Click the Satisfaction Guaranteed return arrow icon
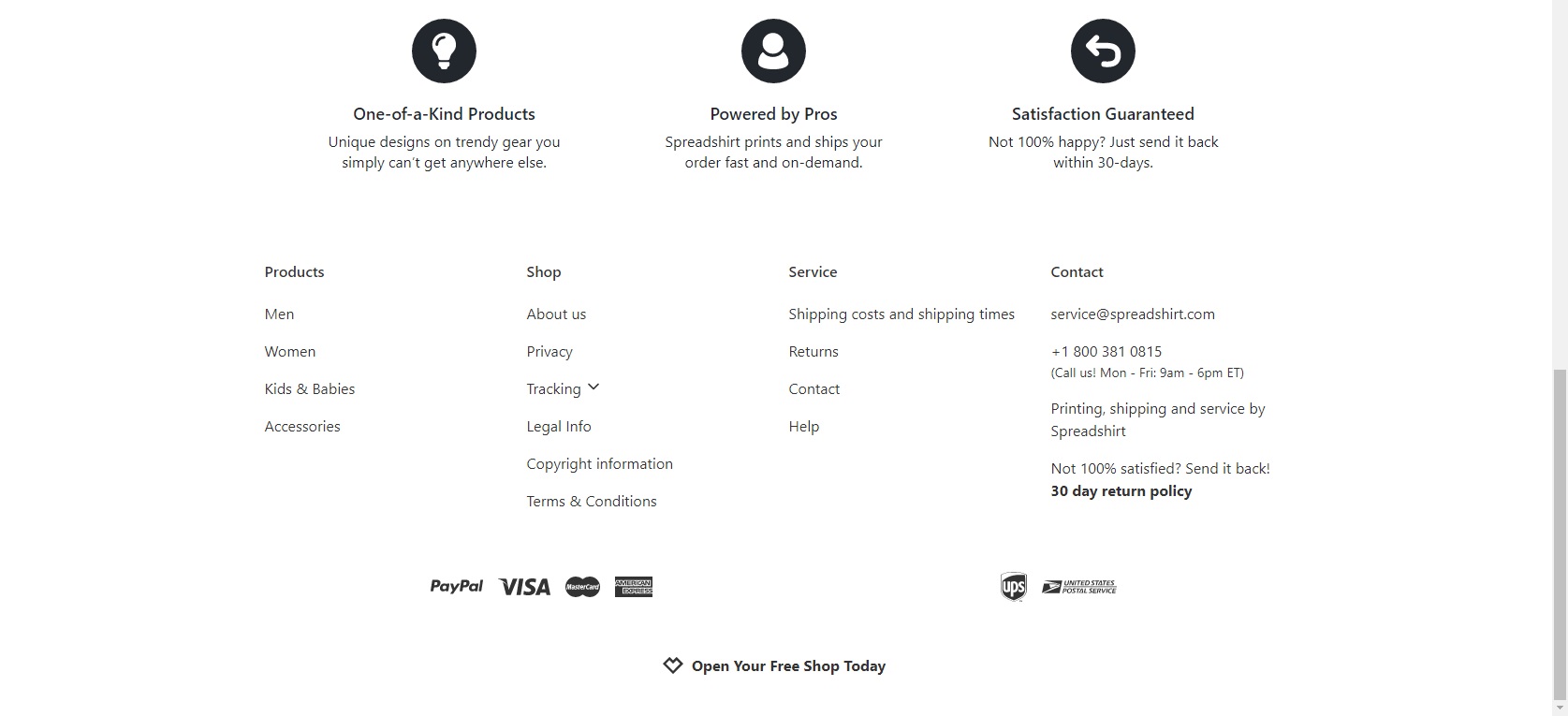The height and width of the screenshot is (716, 1568). point(1103,51)
